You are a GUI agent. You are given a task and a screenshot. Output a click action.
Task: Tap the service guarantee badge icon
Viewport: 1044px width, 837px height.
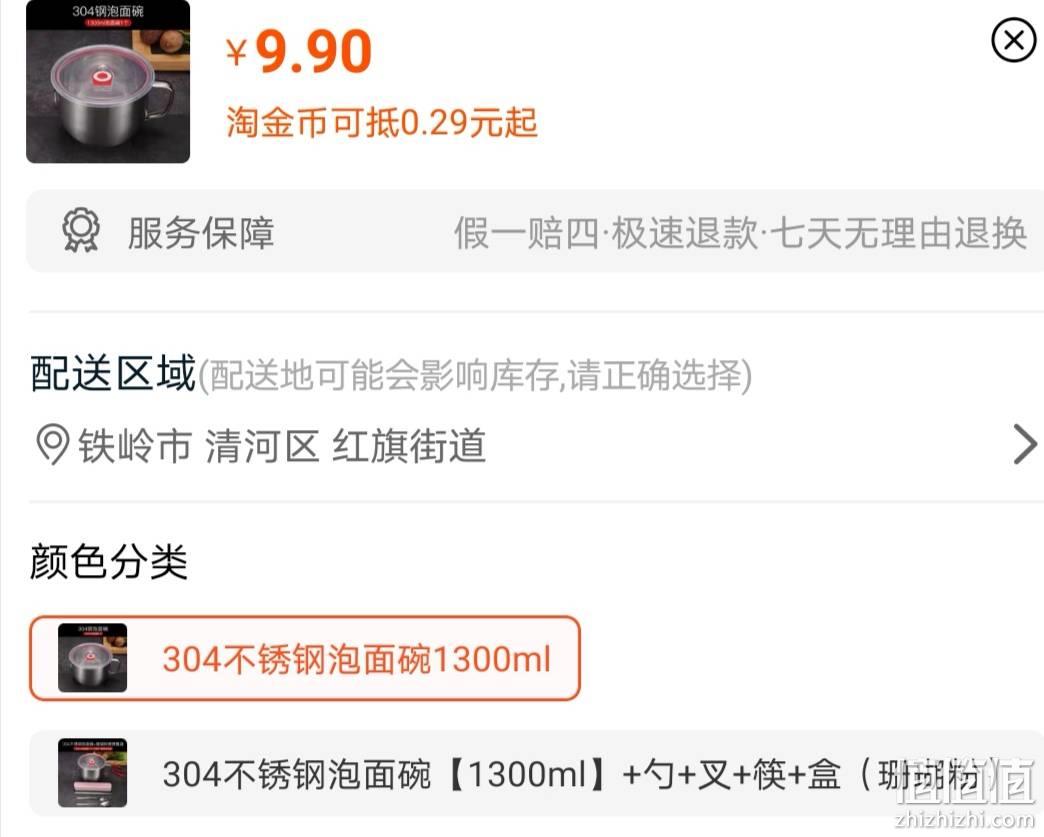point(81,230)
